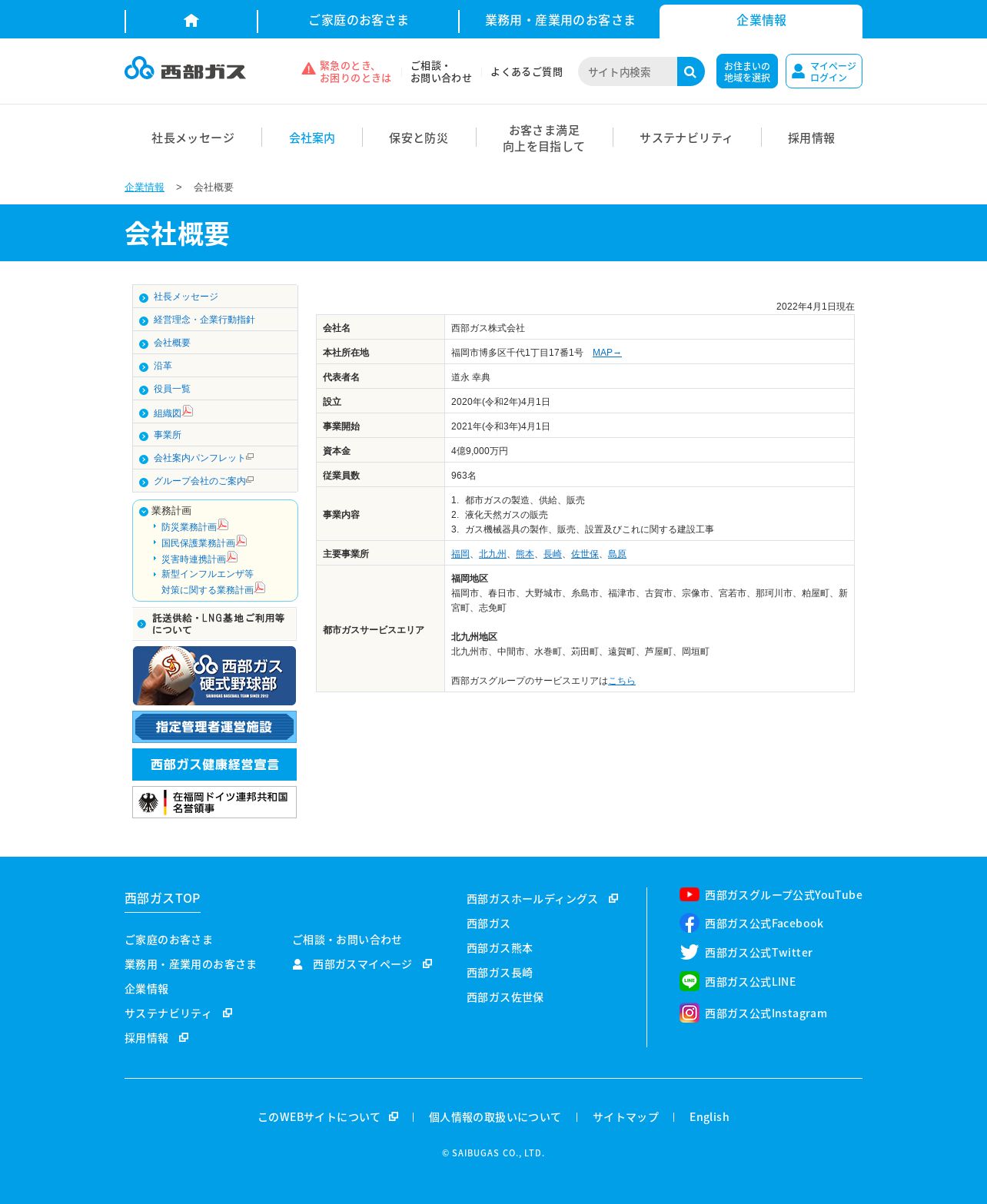Click external icon after このWEBサイトについて
Viewport: 987px width, 1204px height.
pos(394,1116)
